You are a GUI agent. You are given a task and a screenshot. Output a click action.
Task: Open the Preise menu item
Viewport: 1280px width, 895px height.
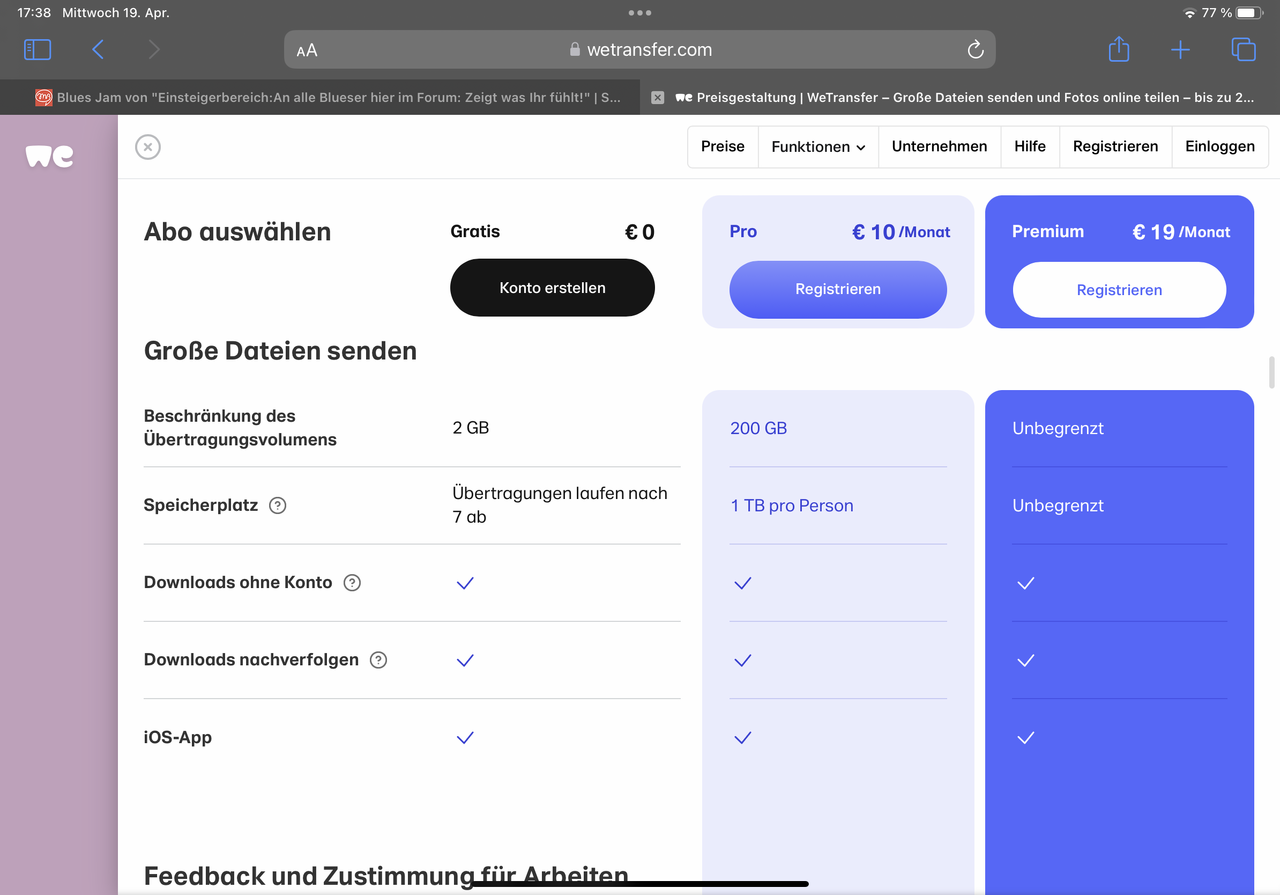(723, 146)
